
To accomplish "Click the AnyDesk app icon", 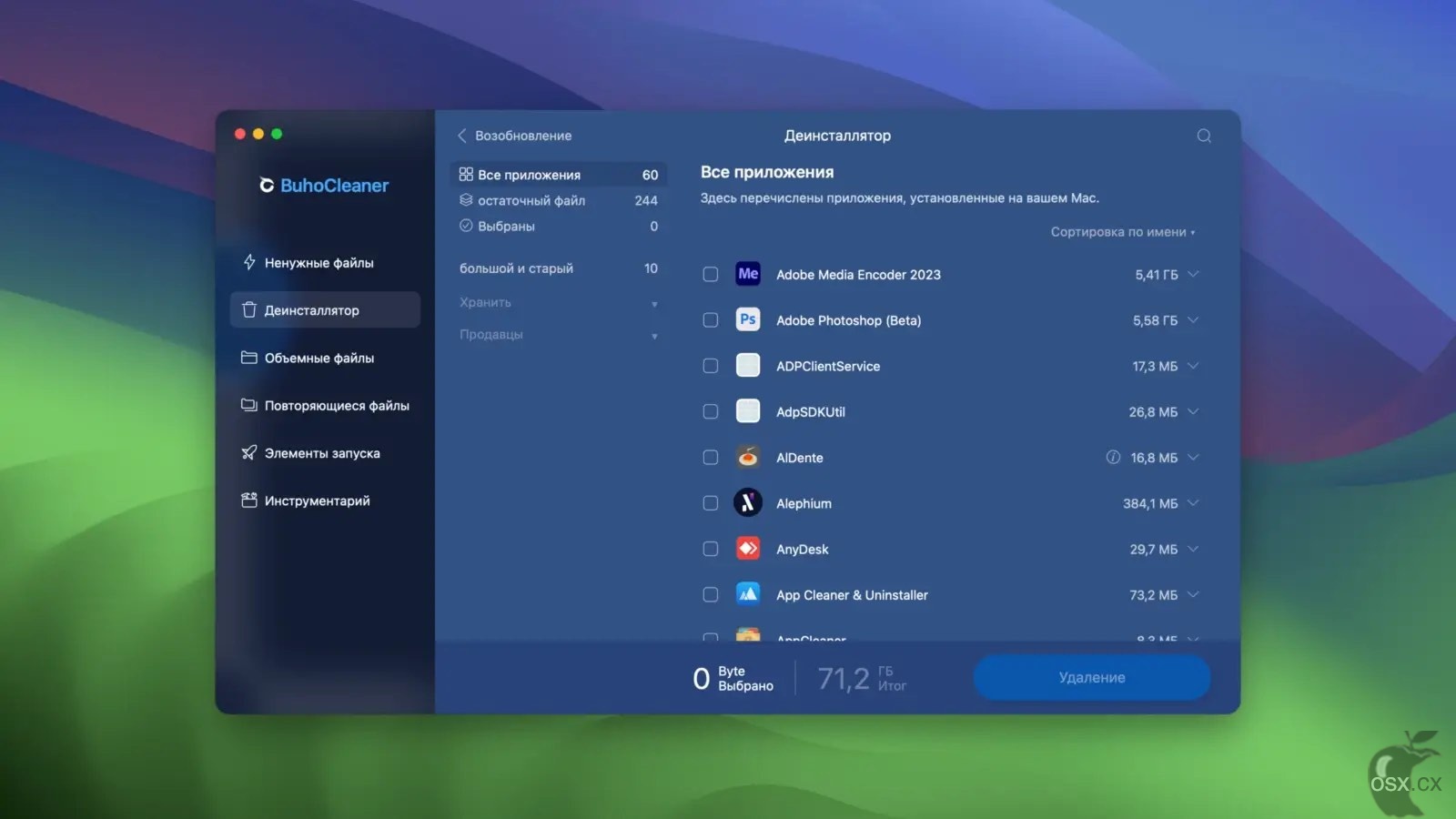I will pos(748,549).
